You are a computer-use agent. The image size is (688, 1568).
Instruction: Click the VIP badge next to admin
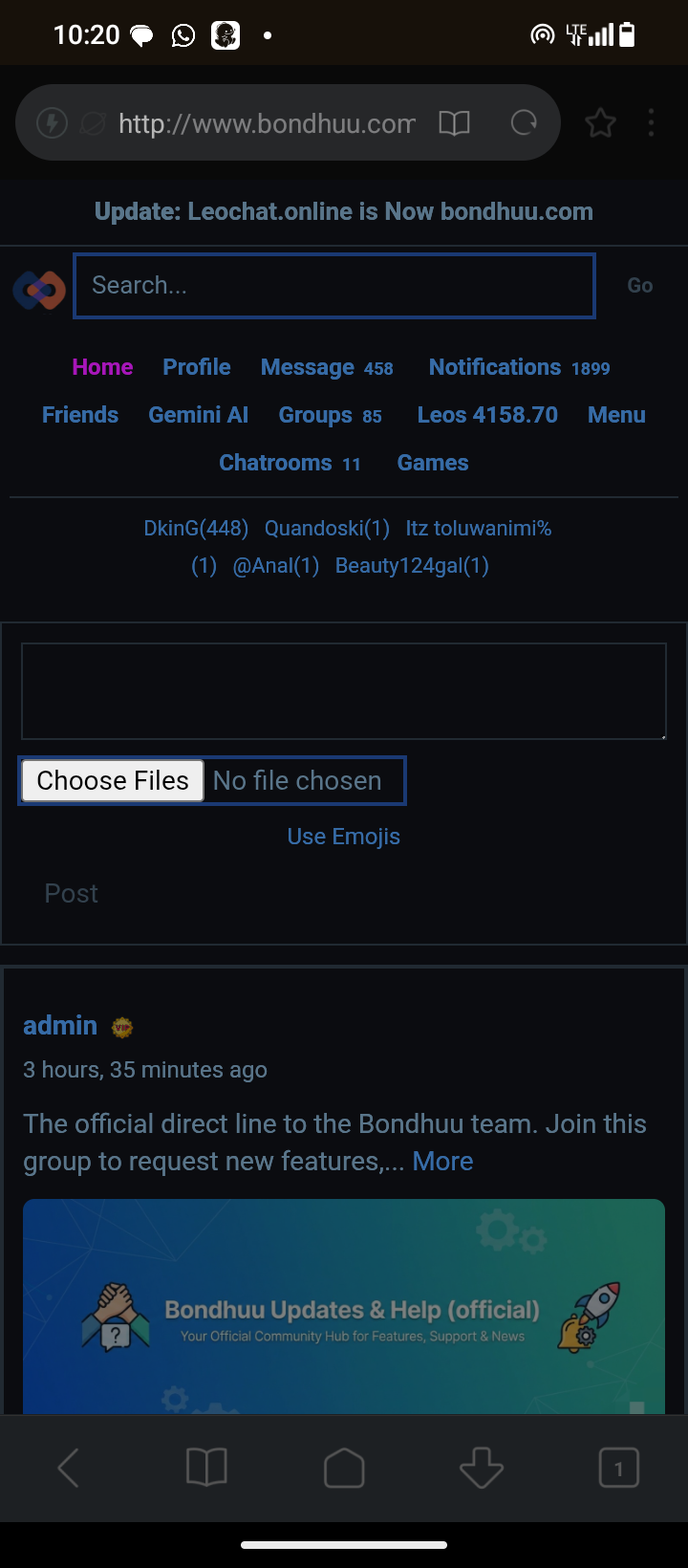(122, 1025)
